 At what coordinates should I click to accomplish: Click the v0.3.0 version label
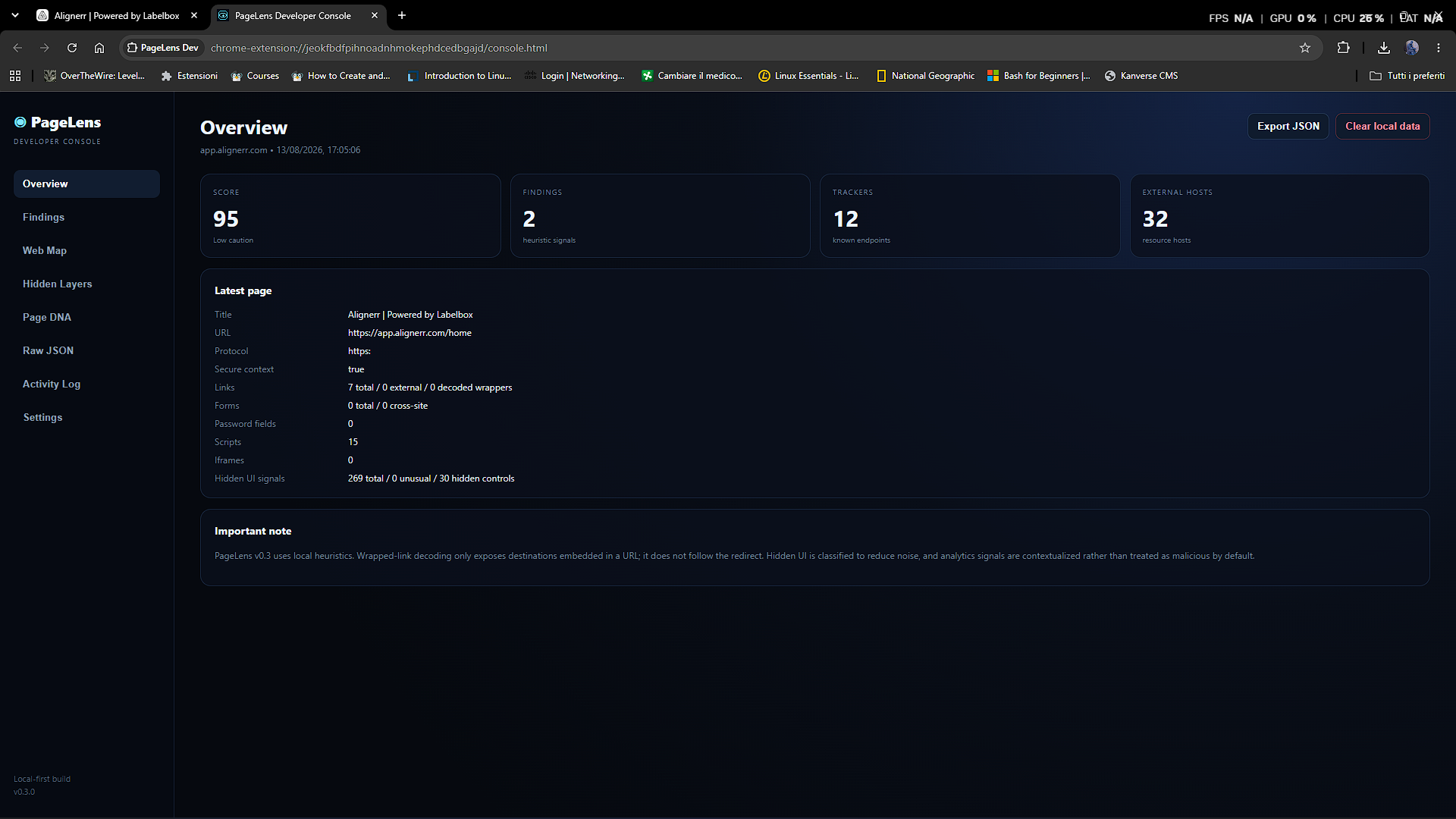24,792
